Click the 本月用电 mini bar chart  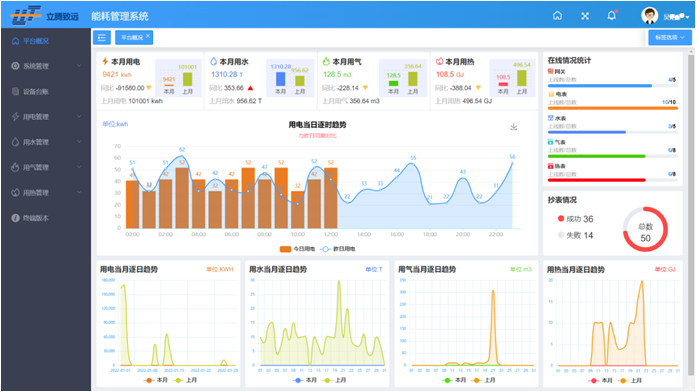[178, 79]
